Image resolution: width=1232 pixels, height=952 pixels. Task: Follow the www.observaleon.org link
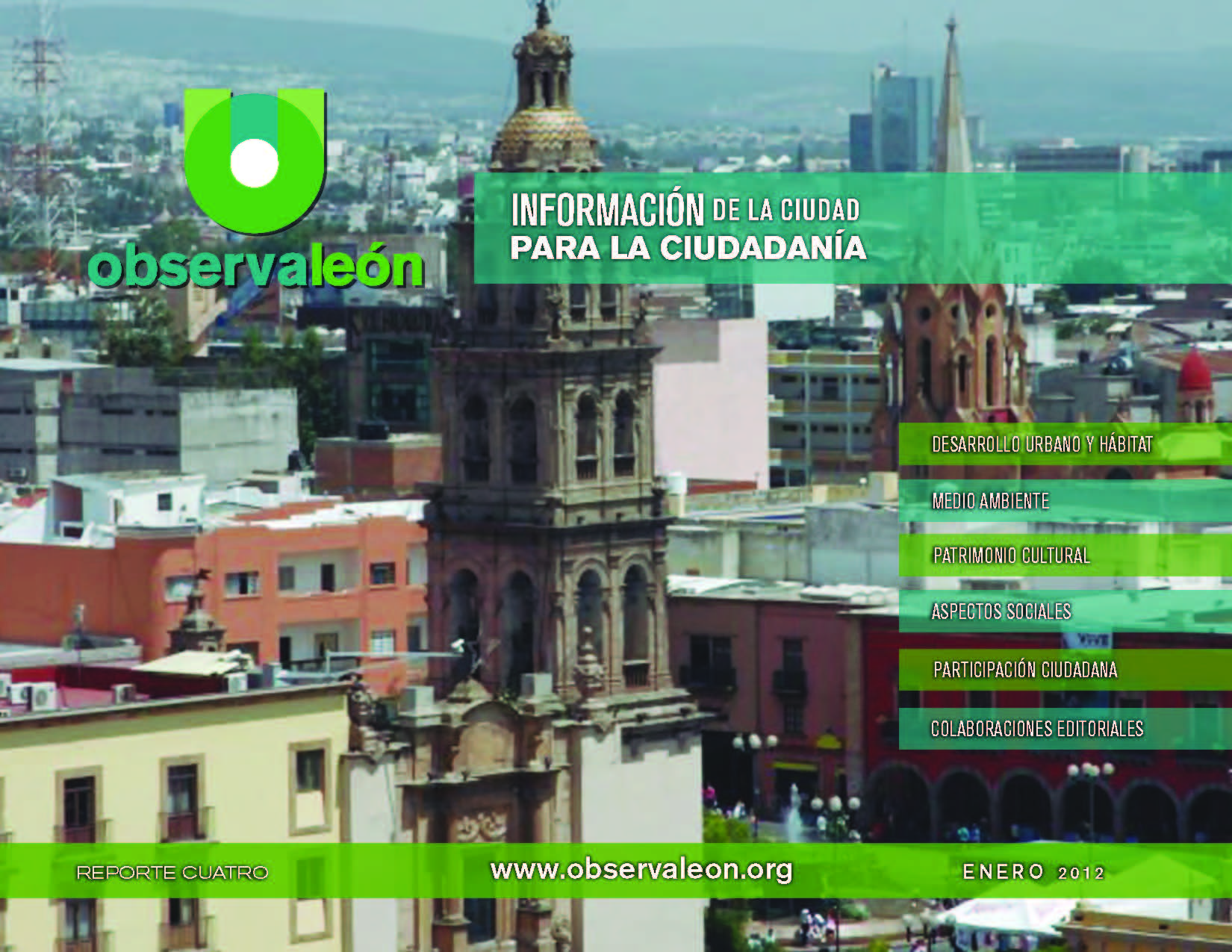[641, 870]
